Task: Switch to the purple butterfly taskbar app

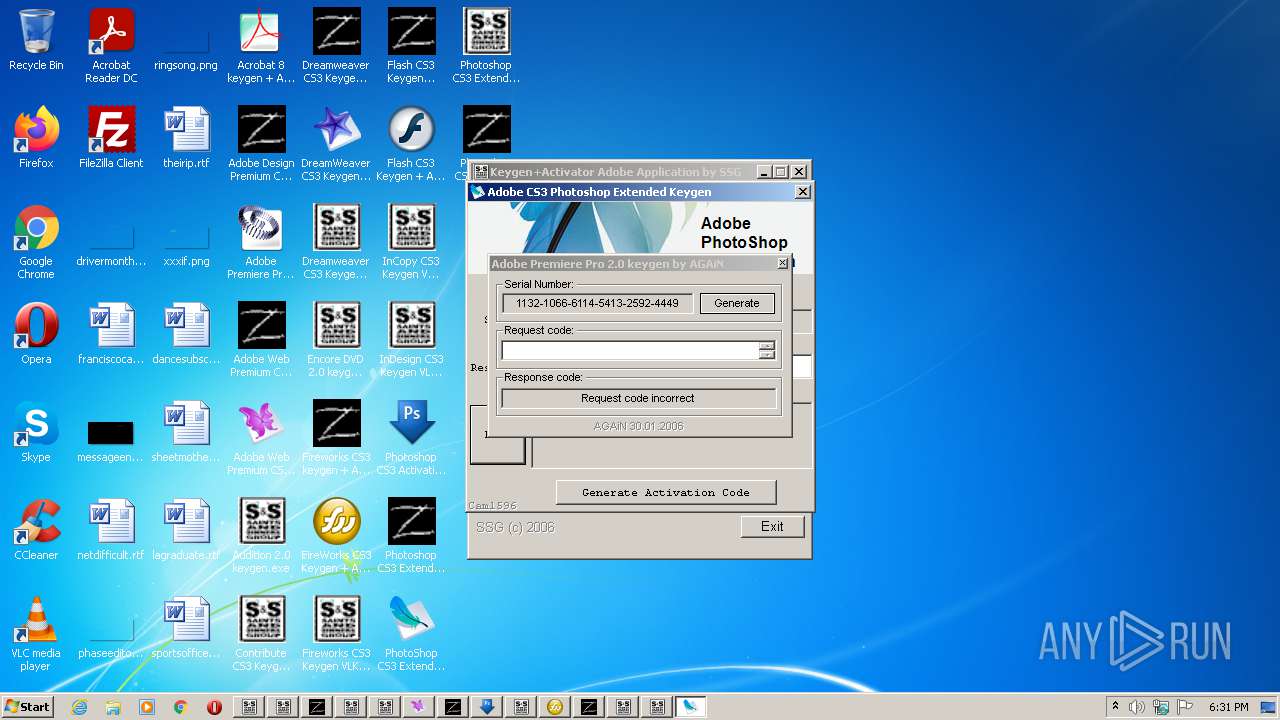Action: (x=419, y=707)
